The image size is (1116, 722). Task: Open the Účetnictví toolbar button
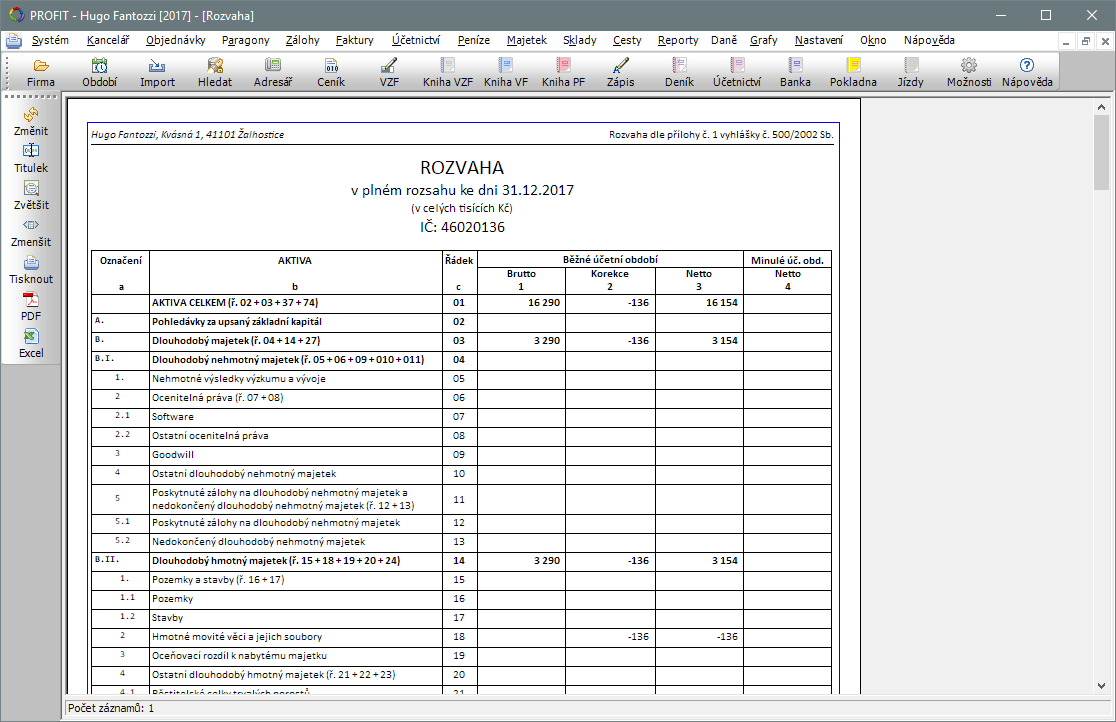(737, 73)
